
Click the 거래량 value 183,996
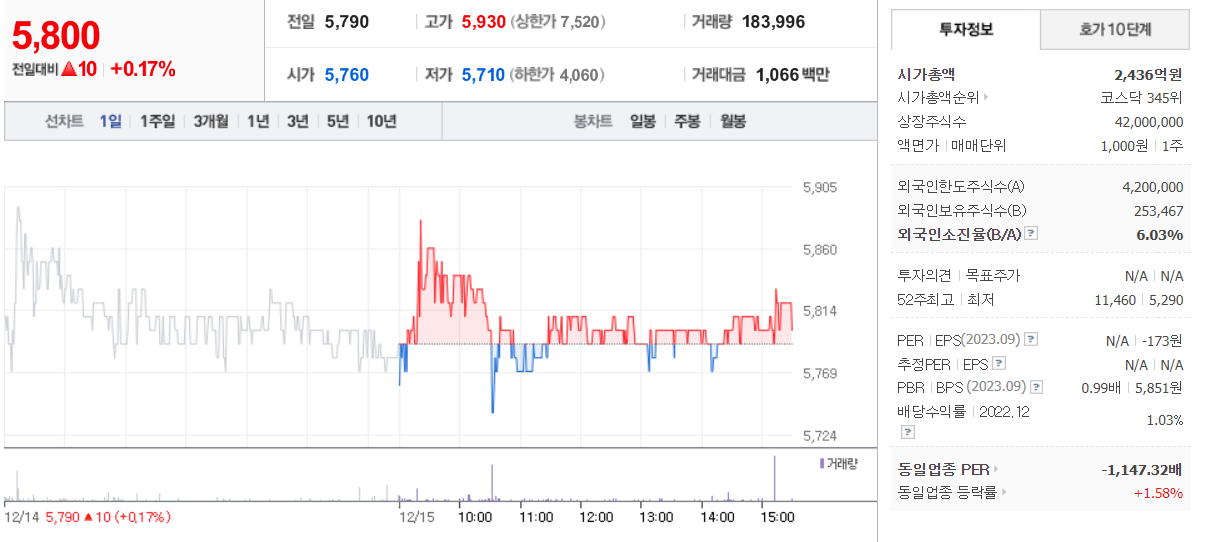[774, 22]
